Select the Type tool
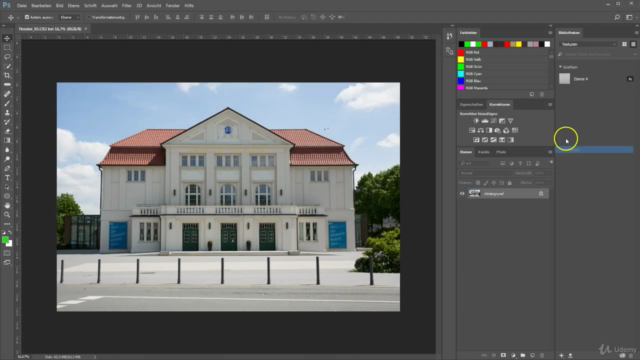 click(x=7, y=178)
